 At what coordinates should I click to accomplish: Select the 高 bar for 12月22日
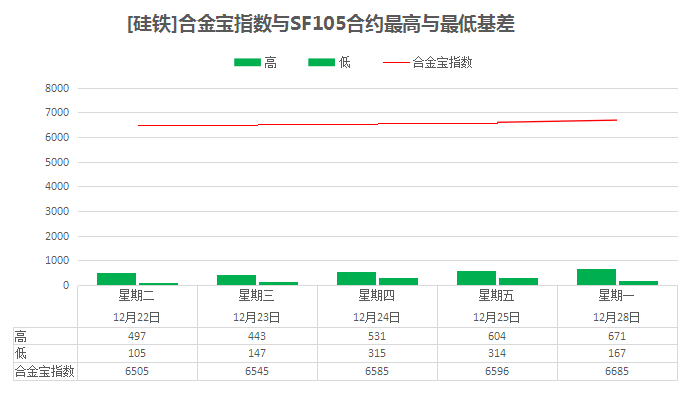point(116,279)
